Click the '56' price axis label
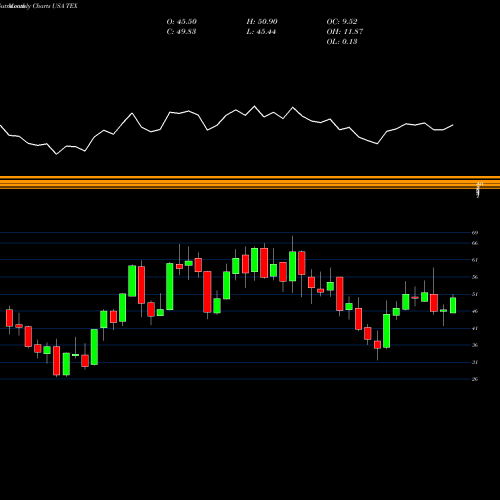500x500 pixels. tap(475, 277)
